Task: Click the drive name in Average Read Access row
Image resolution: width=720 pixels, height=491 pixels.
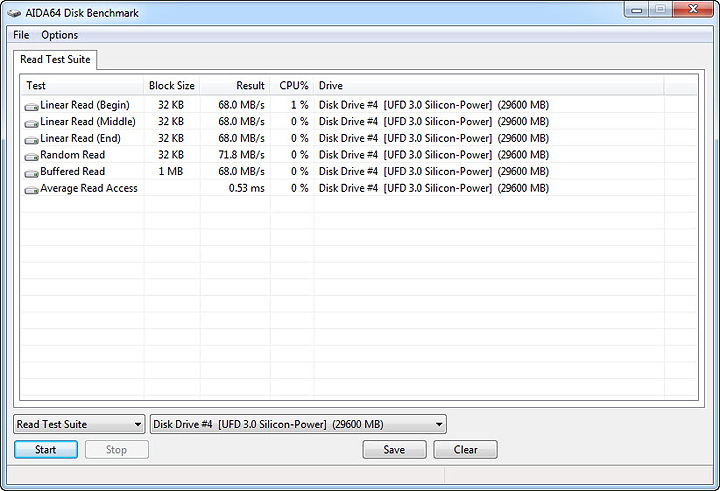Action: pos(434,188)
